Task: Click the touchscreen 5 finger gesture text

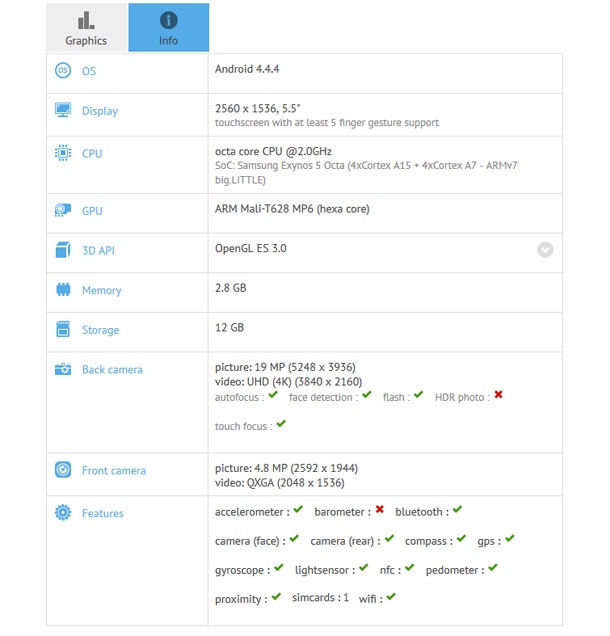Action: [327, 123]
